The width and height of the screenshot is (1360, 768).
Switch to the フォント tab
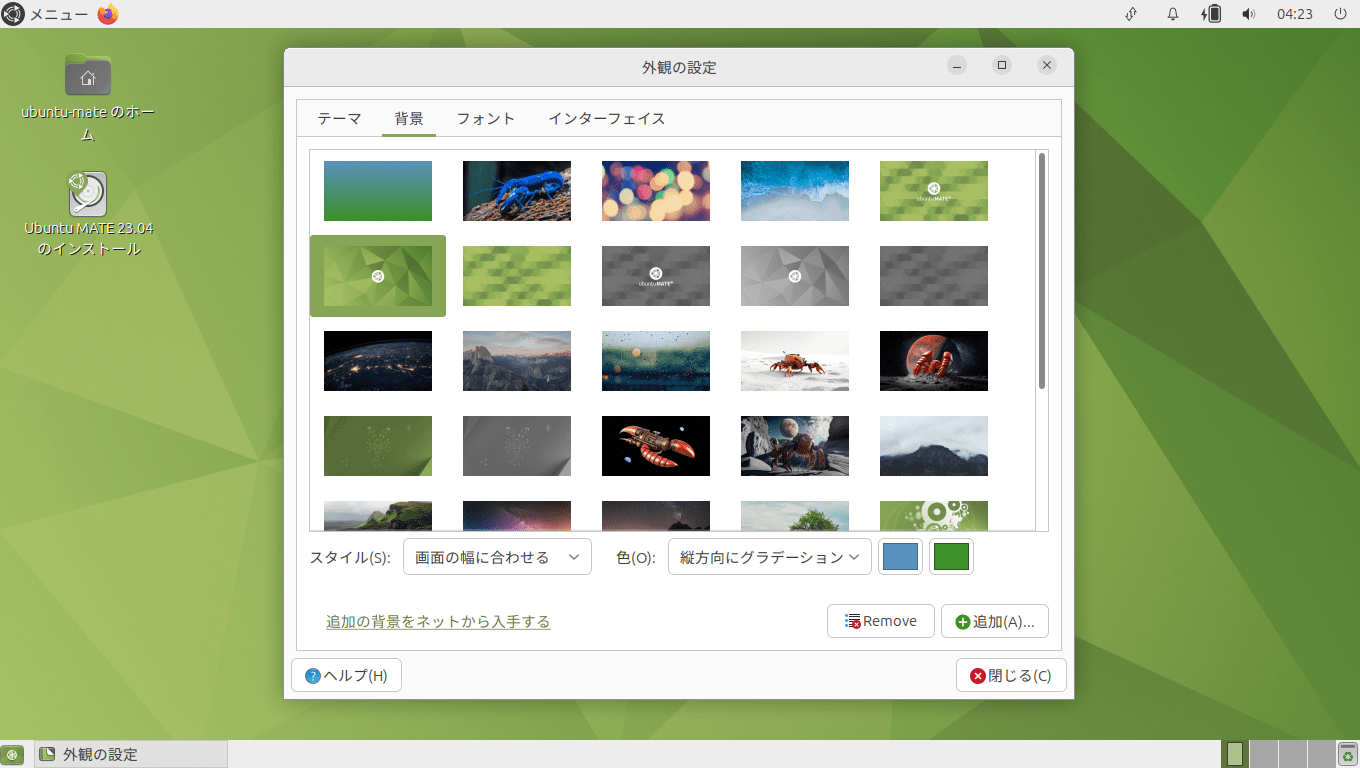(x=486, y=118)
